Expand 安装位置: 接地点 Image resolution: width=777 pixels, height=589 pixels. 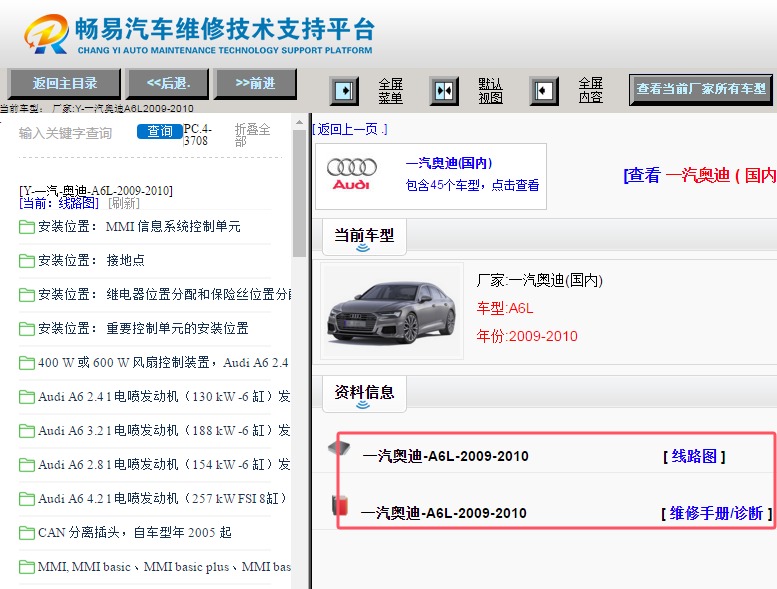[x=91, y=261]
